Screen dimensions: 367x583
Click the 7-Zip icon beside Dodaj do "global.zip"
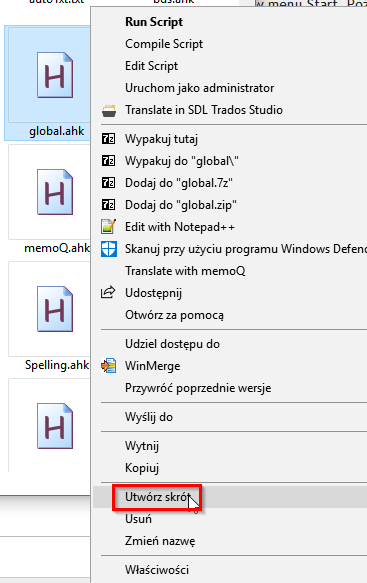click(109, 205)
